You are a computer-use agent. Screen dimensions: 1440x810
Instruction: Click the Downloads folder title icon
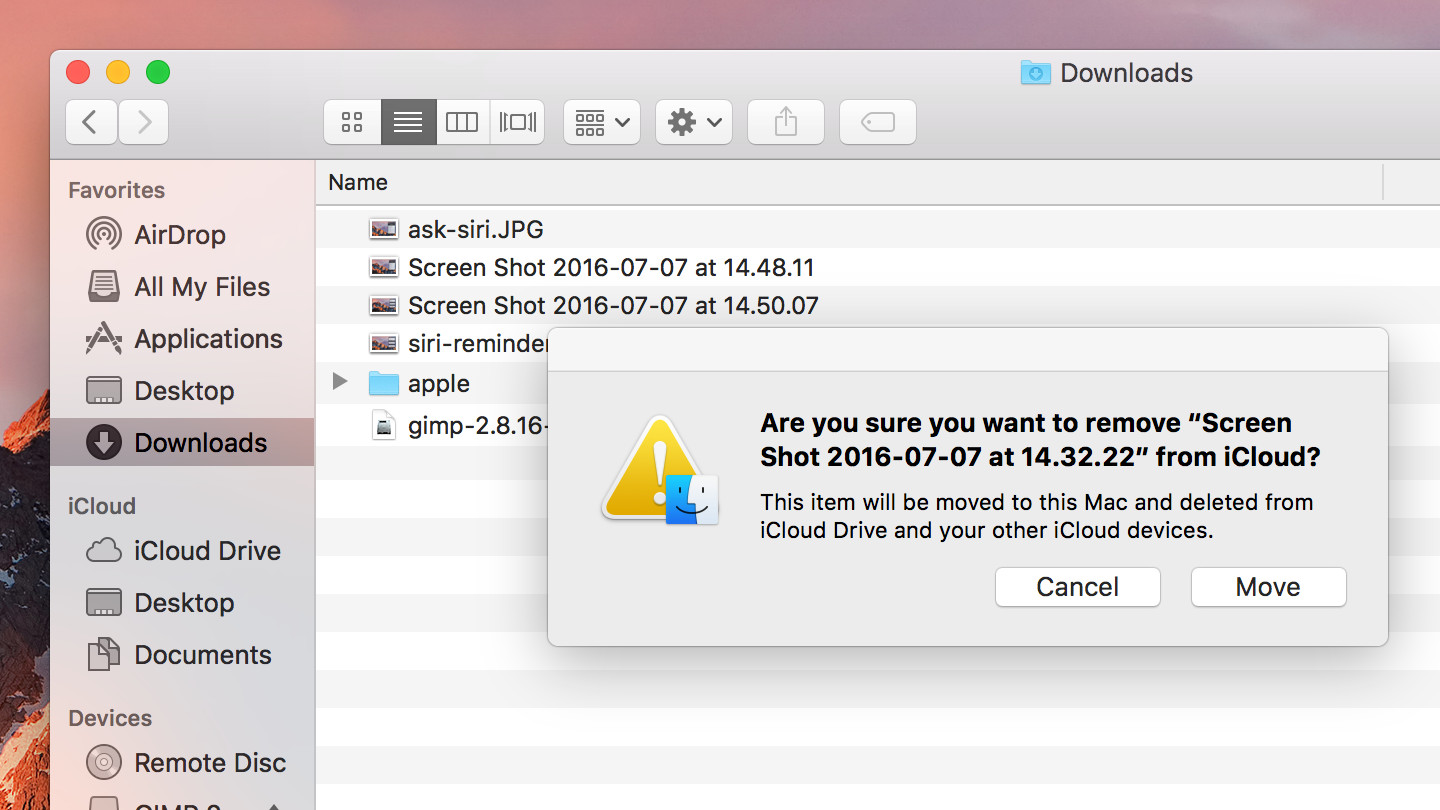[1035, 73]
